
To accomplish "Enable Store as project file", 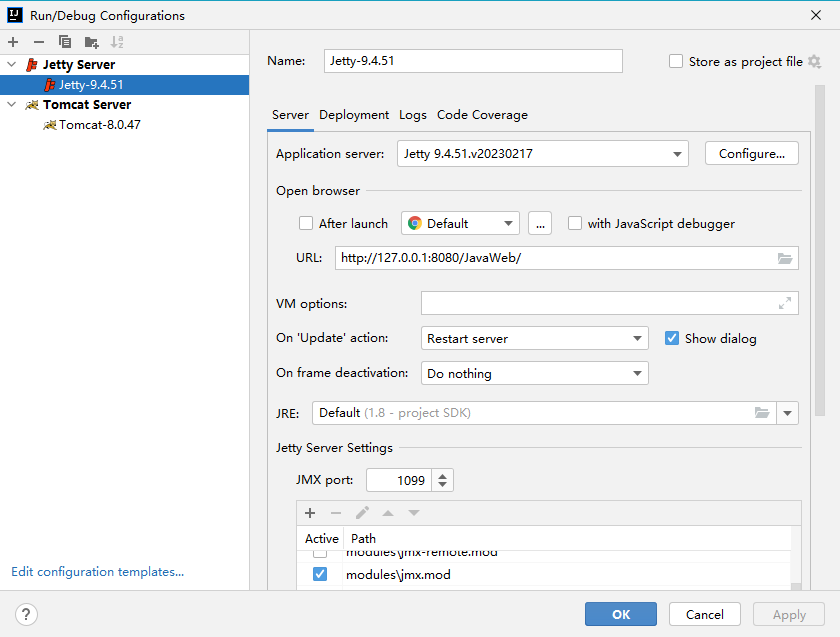I will pyautogui.click(x=676, y=62).
